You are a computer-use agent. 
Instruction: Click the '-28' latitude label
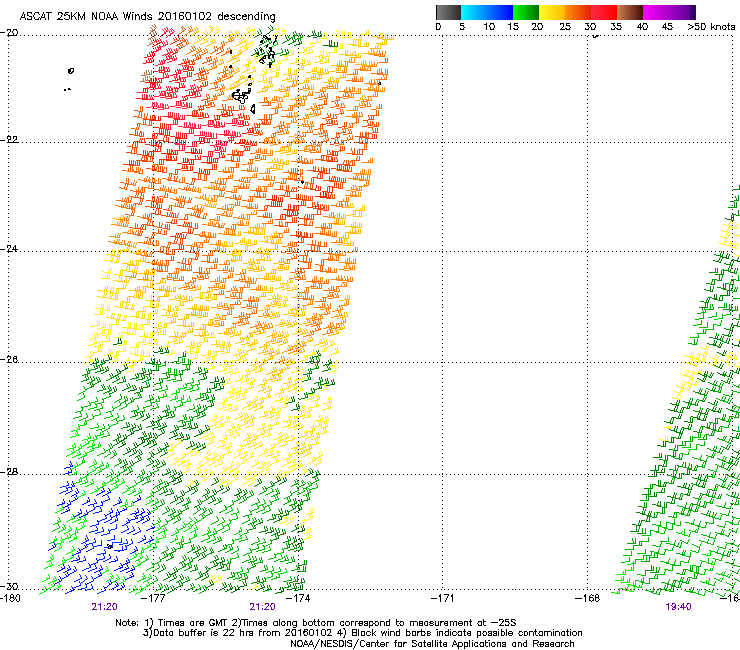pos(9,472)
